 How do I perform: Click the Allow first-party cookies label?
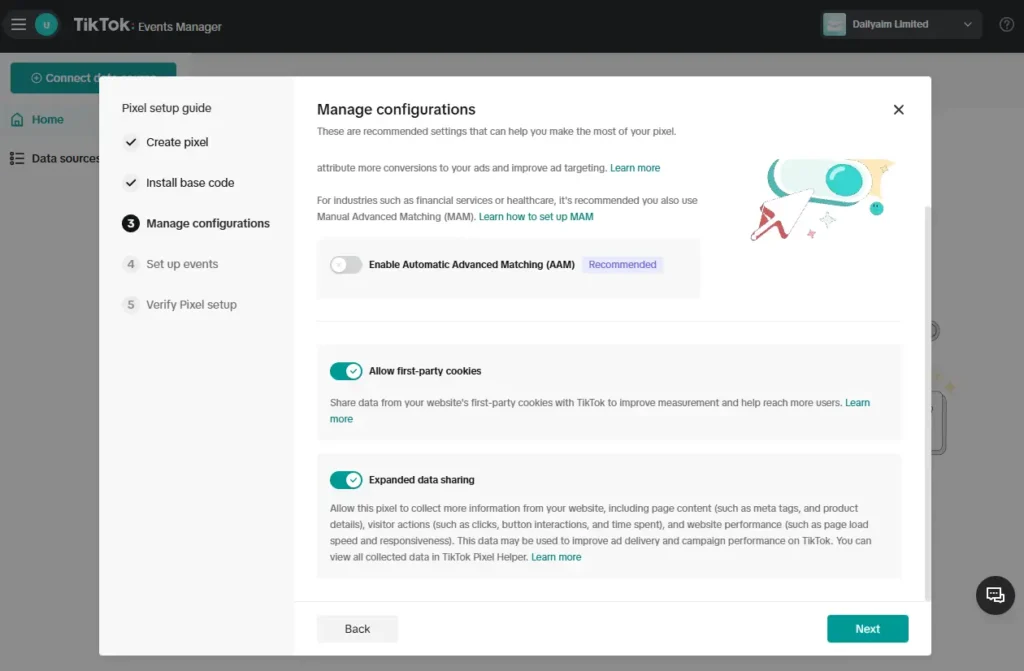425,371
